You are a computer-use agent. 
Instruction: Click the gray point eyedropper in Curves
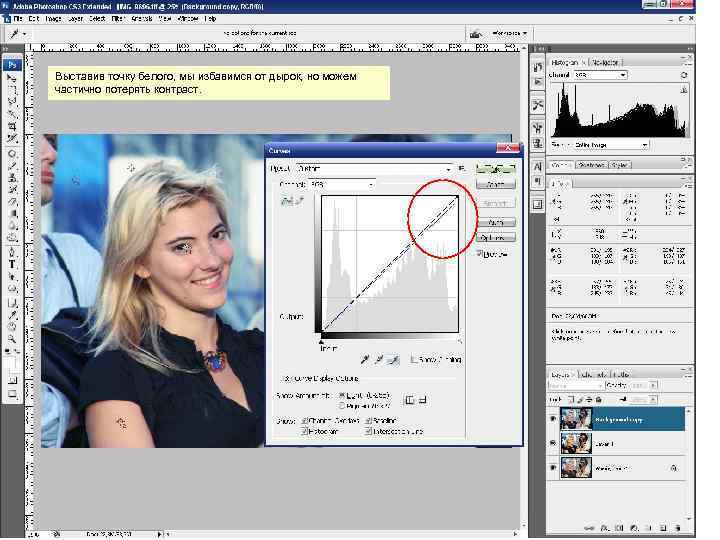click(x=379, y=360)
